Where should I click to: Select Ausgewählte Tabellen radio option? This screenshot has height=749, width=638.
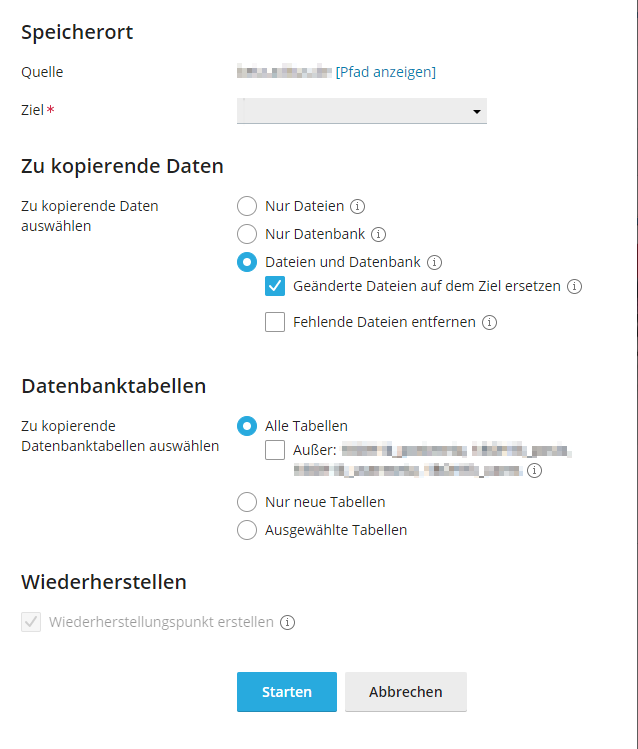point(247,530)
